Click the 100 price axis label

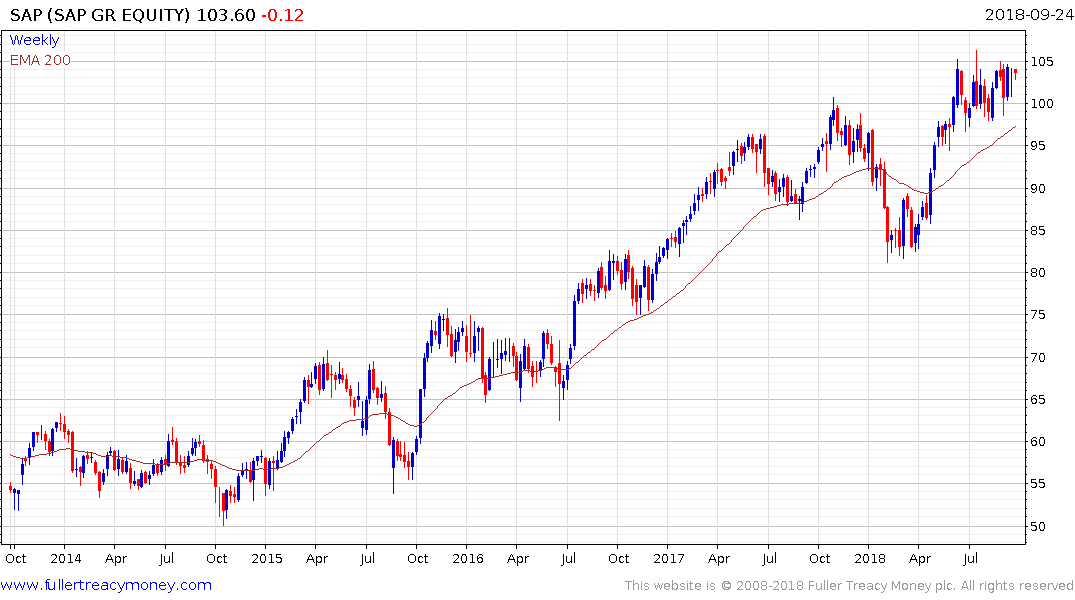tap(1042, 104)
